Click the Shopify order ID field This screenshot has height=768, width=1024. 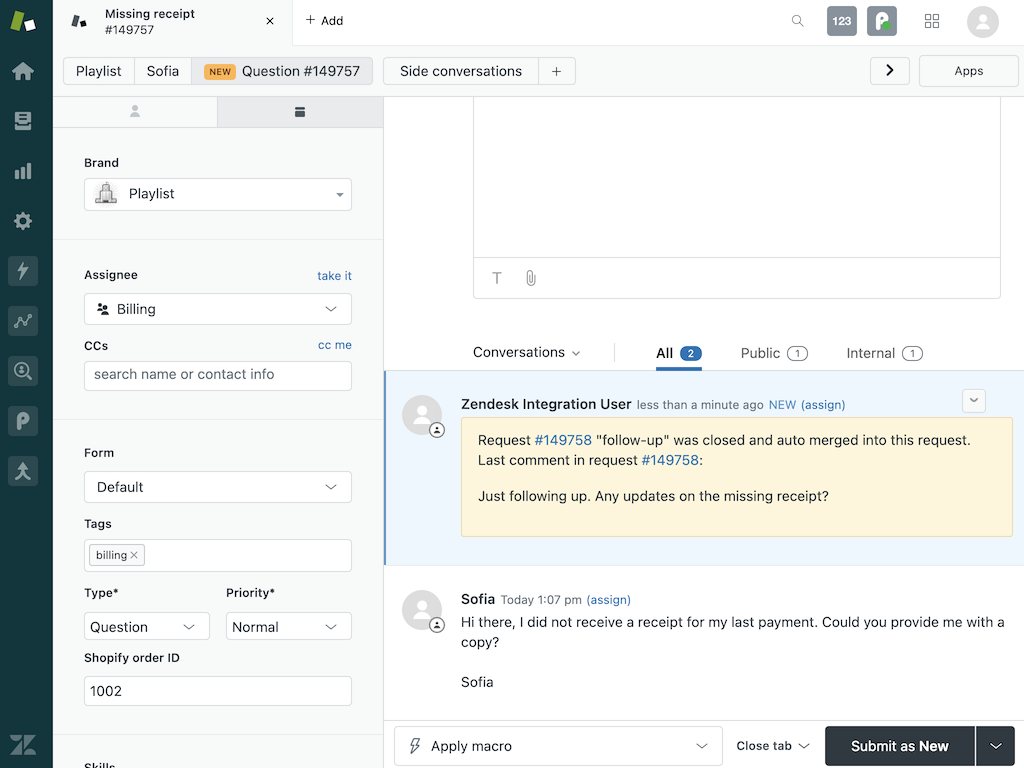[x=217, y=691]
